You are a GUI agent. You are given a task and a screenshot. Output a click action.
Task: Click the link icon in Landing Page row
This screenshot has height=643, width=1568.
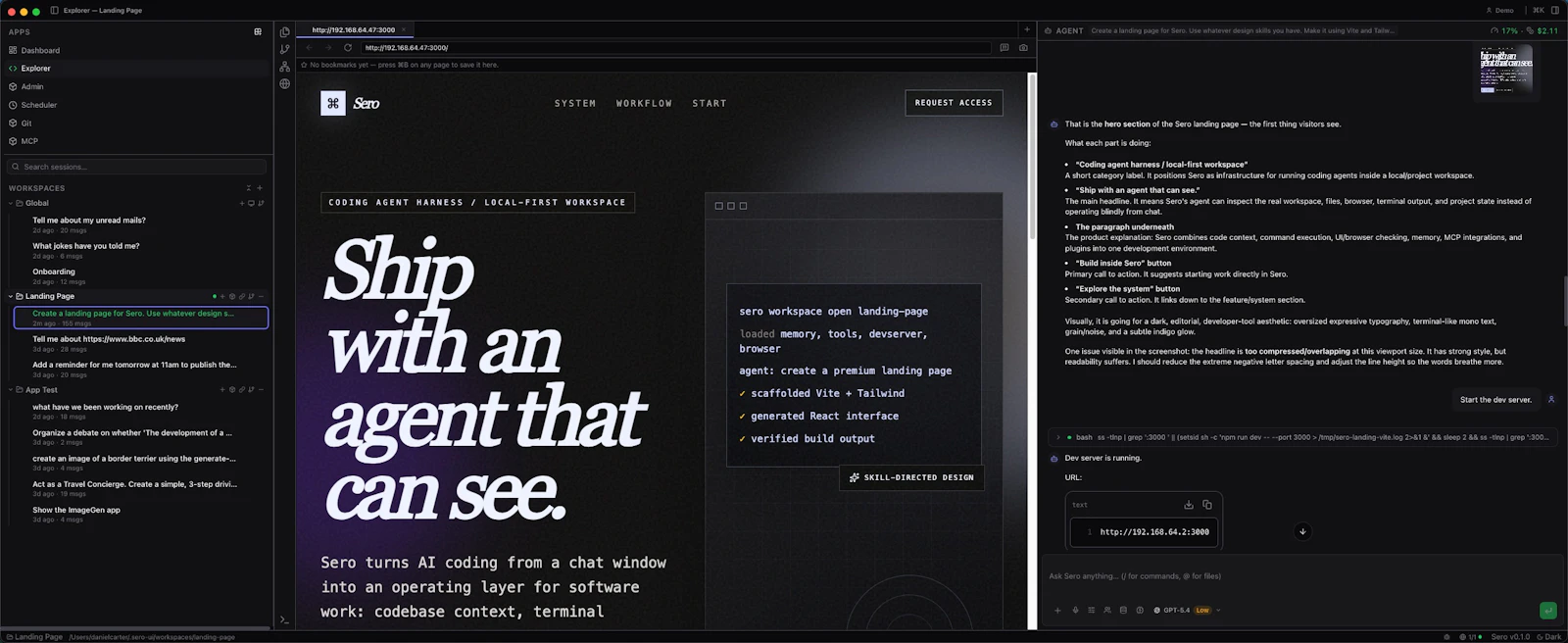pos(242,296)
